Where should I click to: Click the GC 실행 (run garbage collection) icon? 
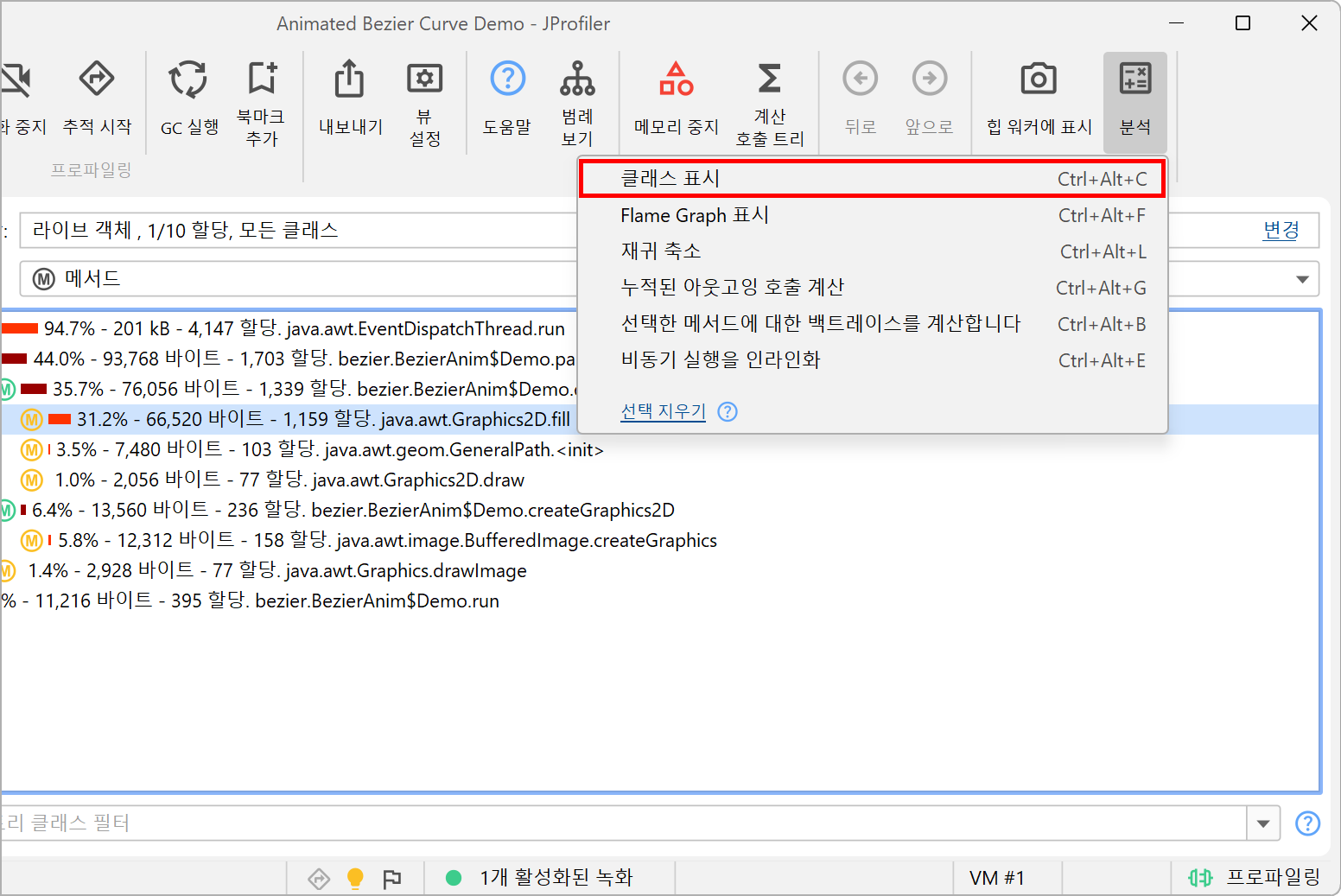[188, 80]
